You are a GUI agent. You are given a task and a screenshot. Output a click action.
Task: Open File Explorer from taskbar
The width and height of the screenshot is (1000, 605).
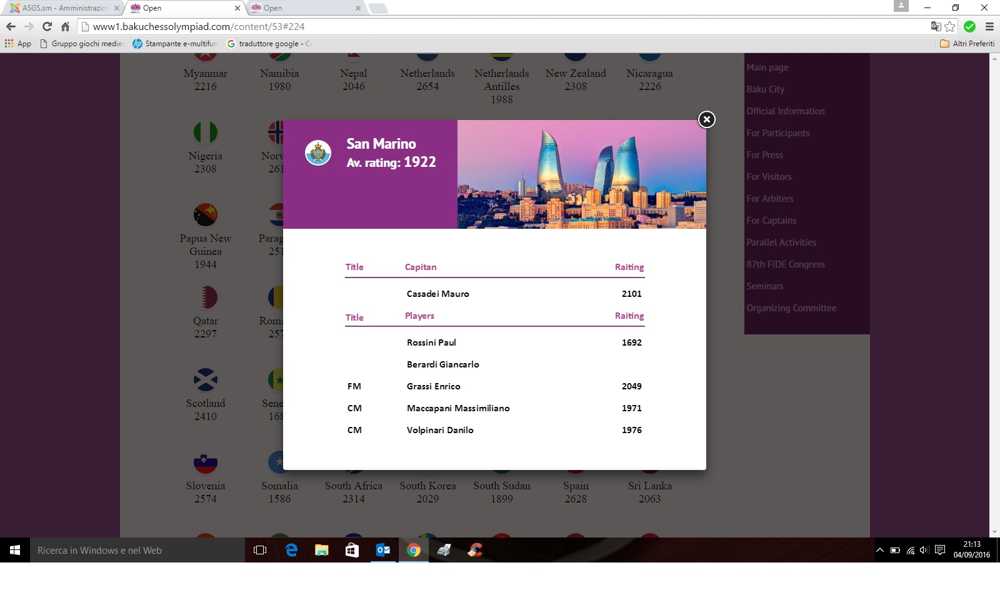click(x=321, y=550)
